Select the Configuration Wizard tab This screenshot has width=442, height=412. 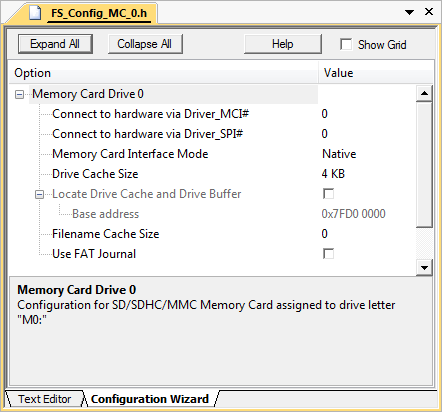(150, 399)
